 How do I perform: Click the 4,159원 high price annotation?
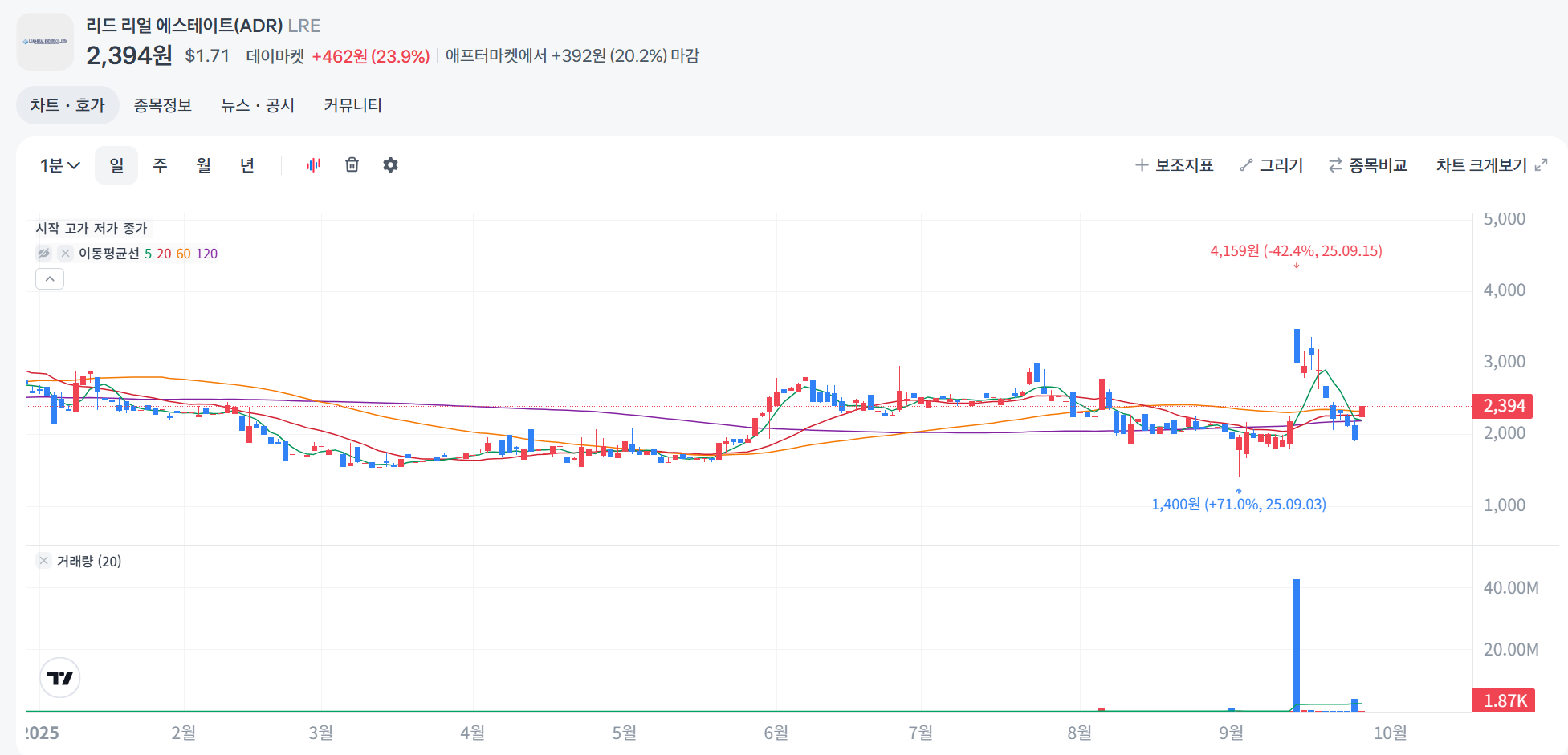point(1296,251)
